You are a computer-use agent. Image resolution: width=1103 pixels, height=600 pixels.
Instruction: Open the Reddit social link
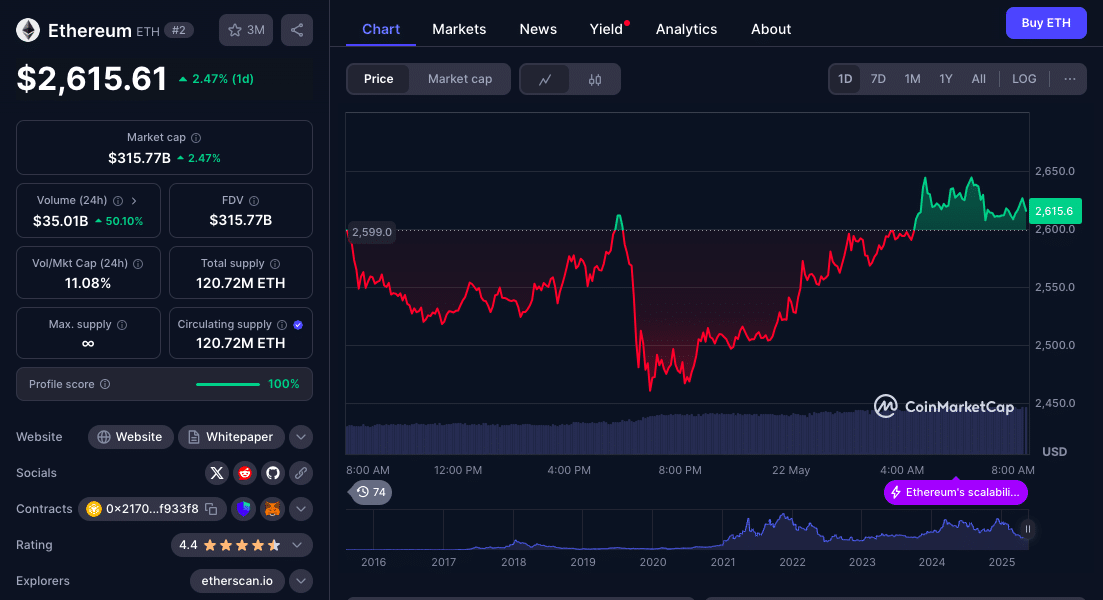click(x=245, y=473)
